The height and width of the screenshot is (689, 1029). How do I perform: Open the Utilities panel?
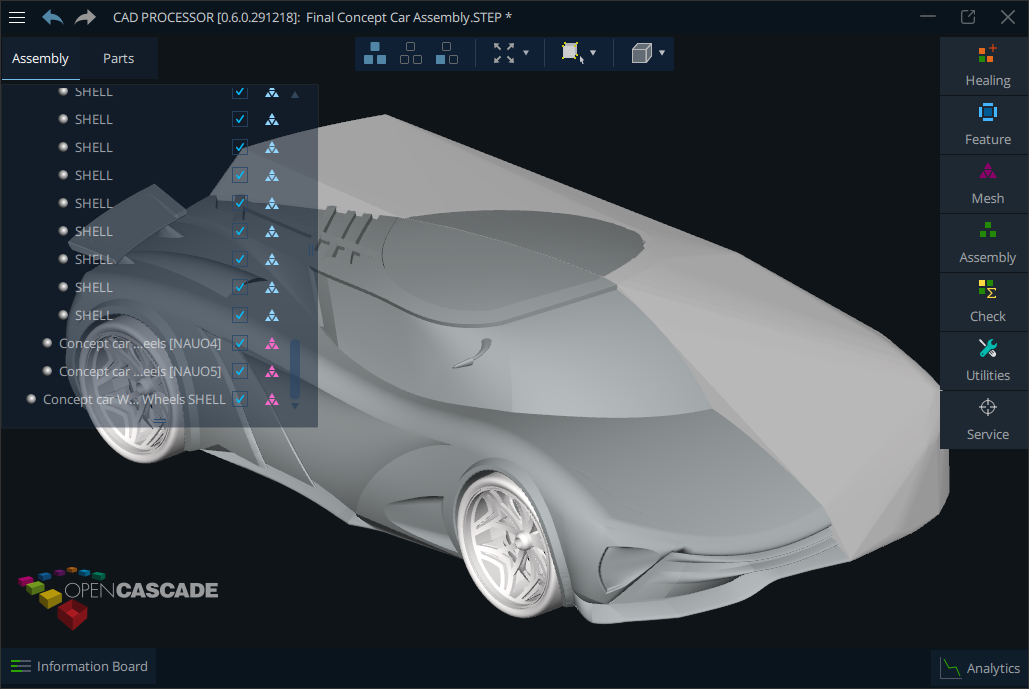point(987,361)
